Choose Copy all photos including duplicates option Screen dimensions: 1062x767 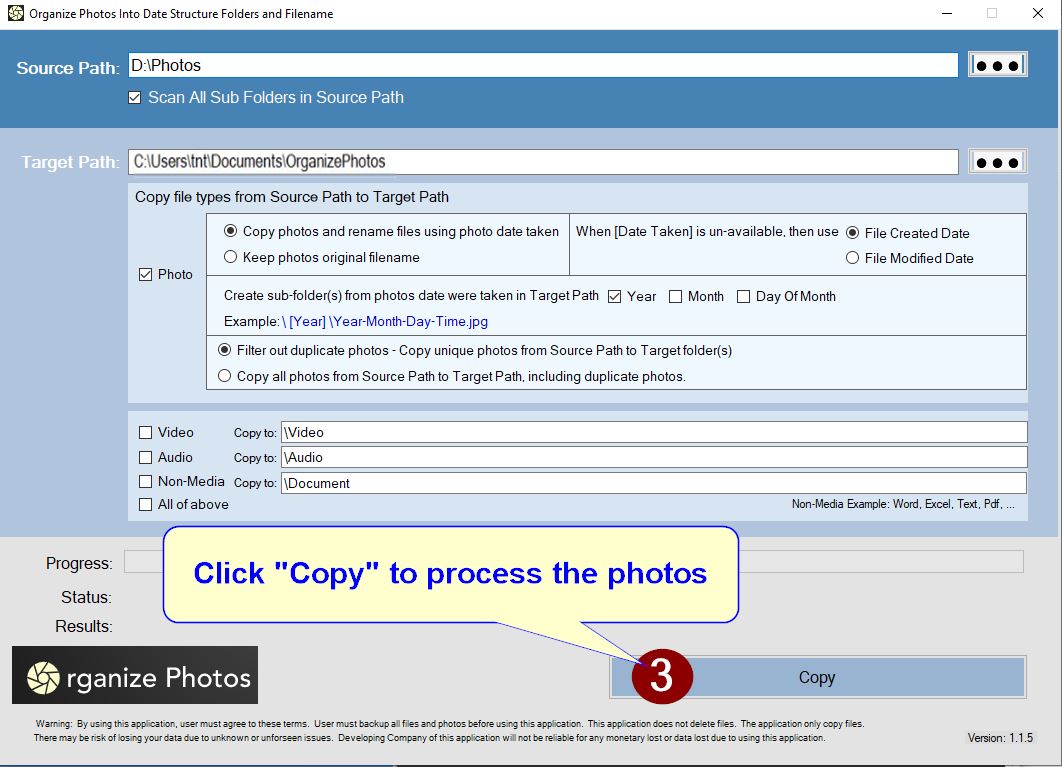(225, 377)
